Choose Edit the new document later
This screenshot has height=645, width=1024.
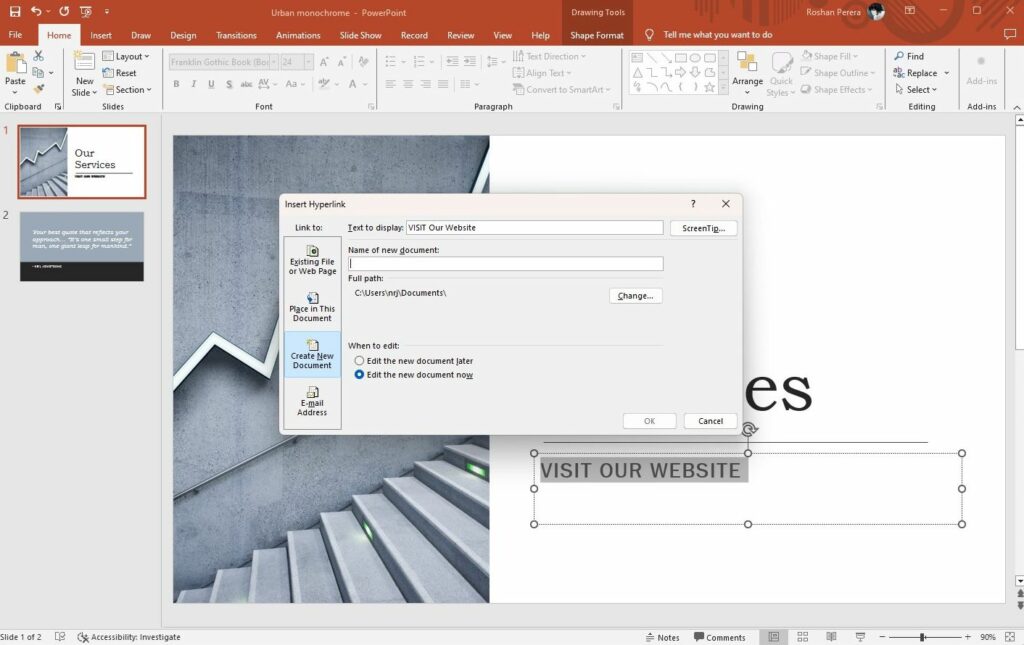coord(360,361)
